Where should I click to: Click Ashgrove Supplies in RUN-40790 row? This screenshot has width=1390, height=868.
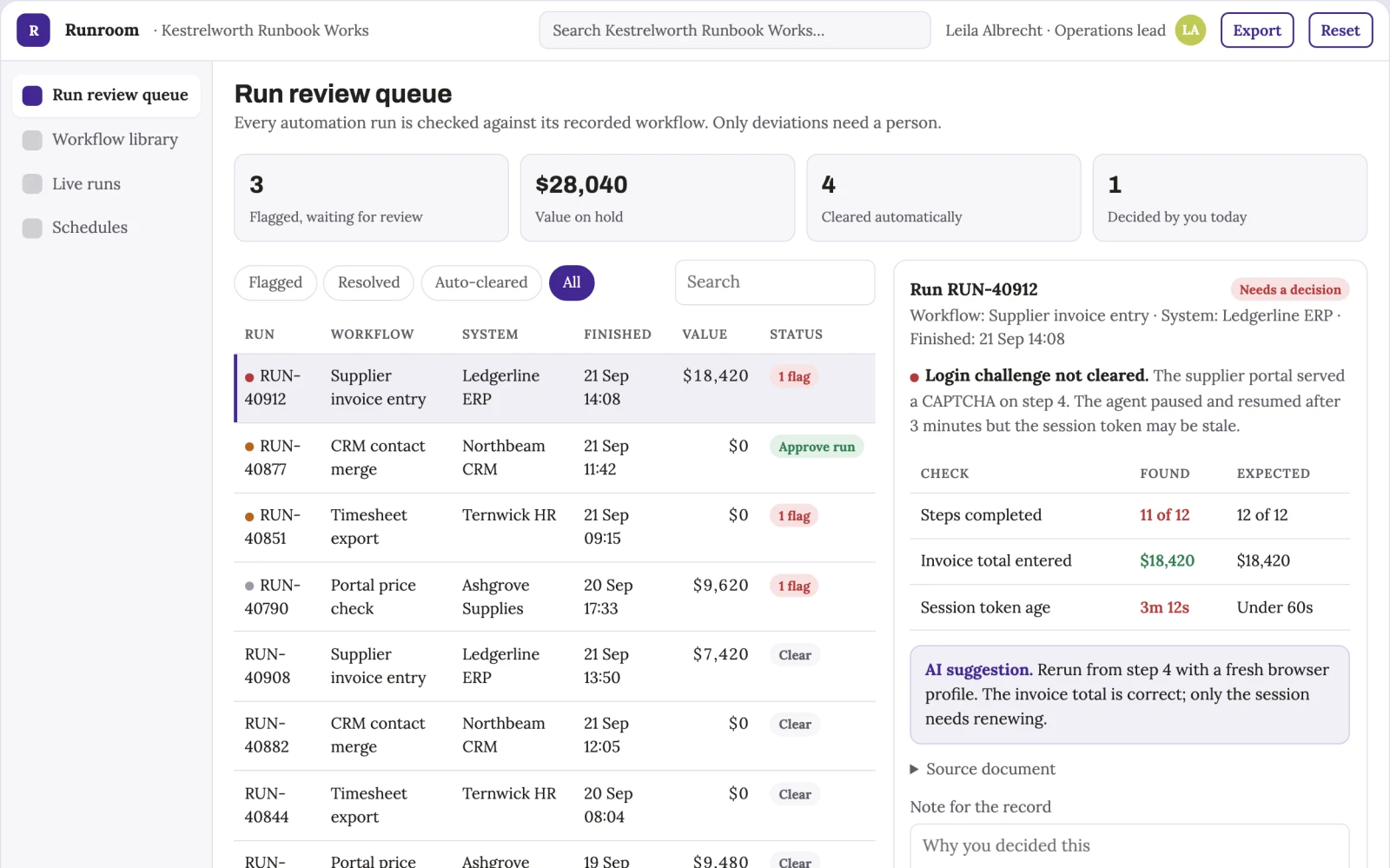tap(495, 597)
